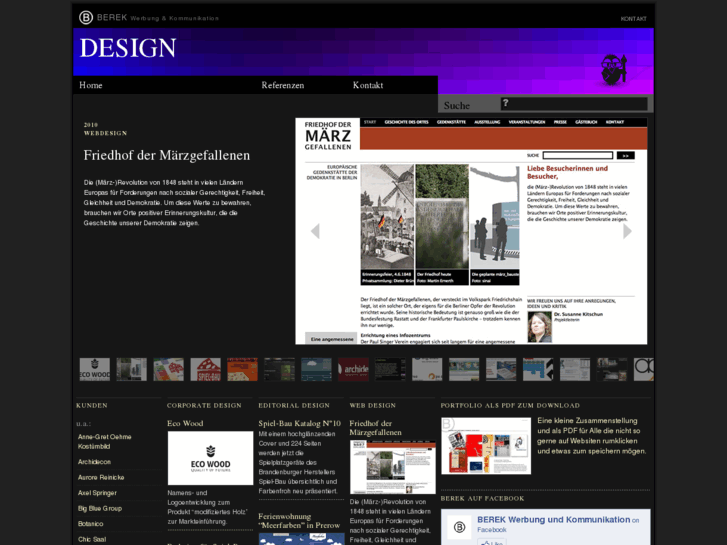Click the BEREK circled B logo

click(86, 18)
